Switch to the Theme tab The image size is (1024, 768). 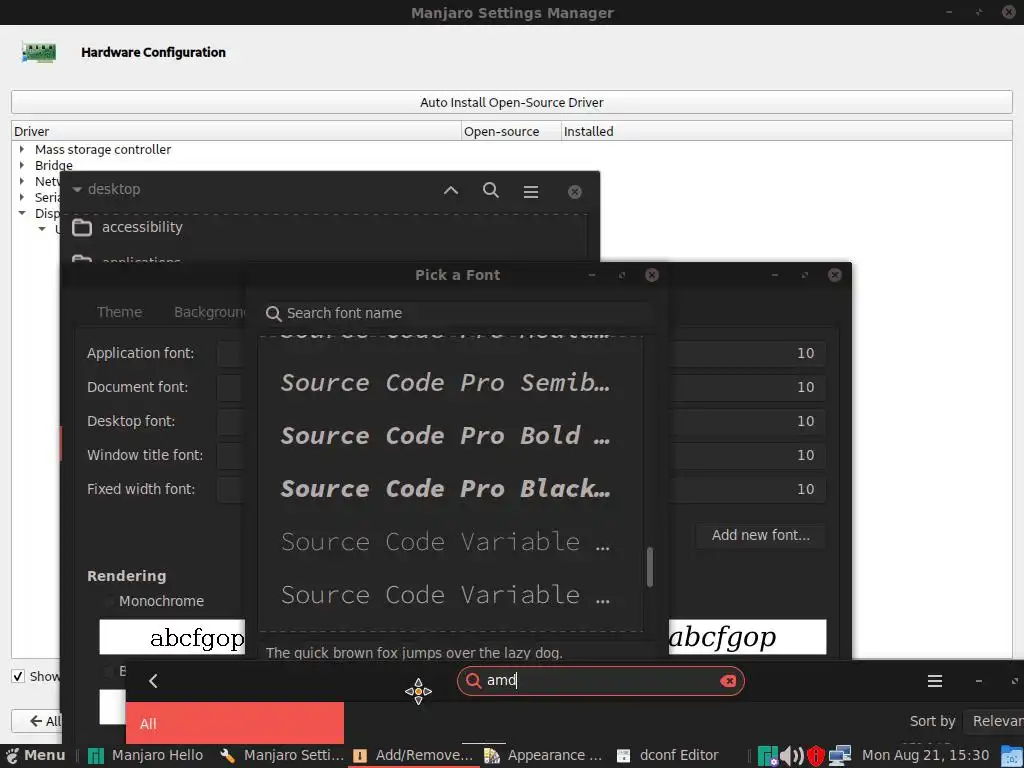tap(120, 312)
